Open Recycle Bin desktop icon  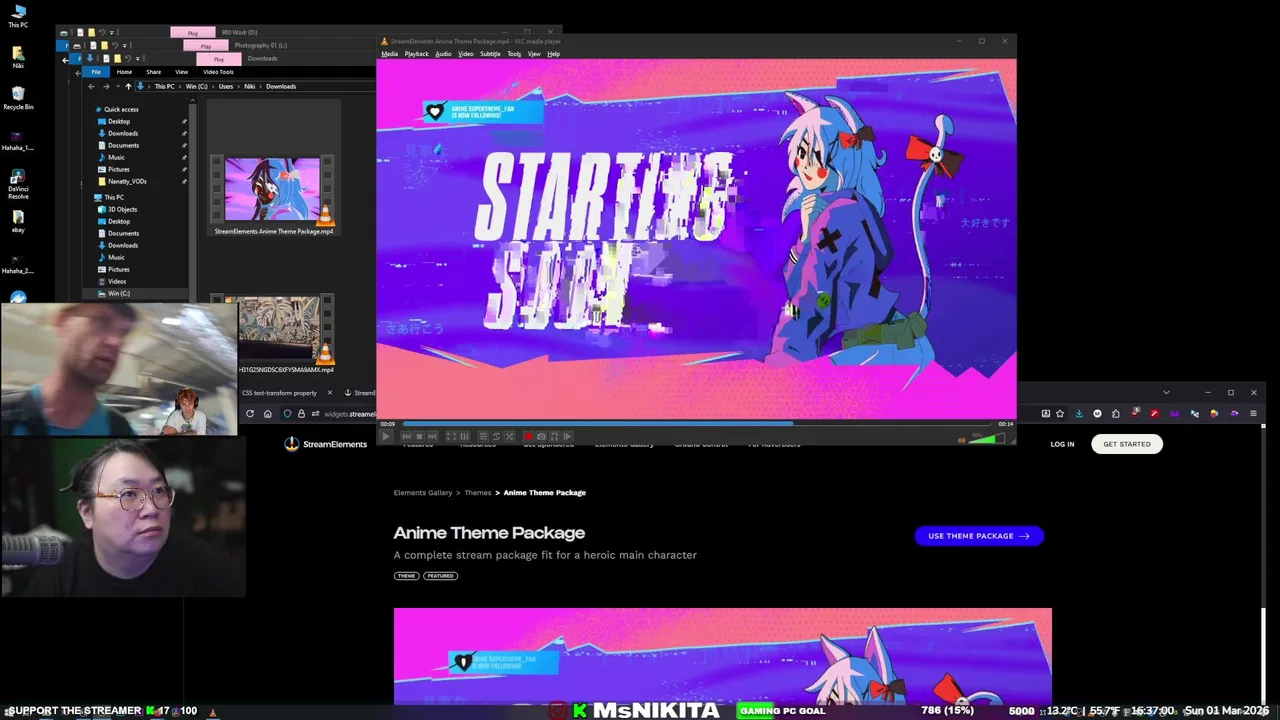(18, 99)
